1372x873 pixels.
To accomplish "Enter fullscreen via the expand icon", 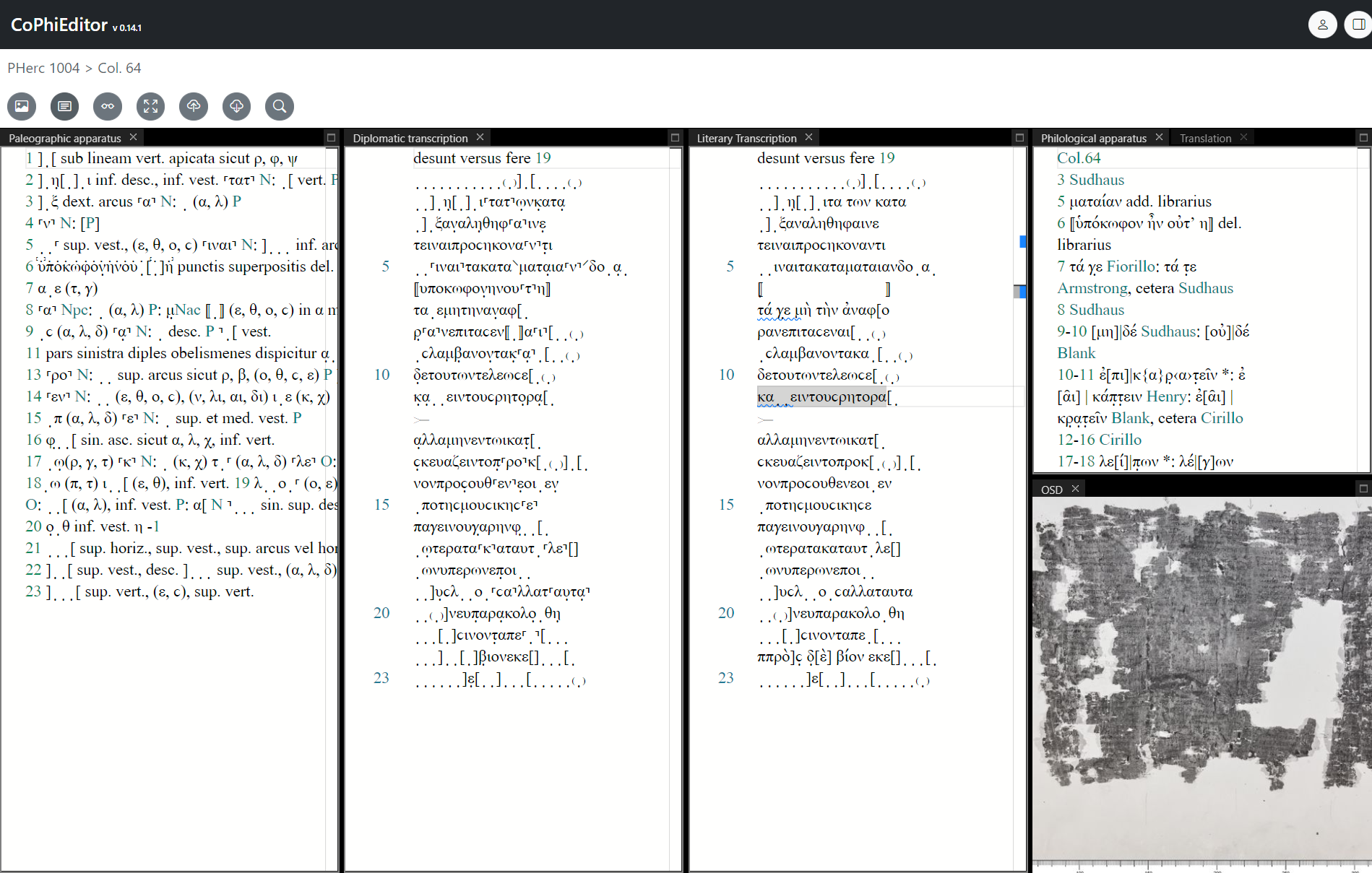I will tap(150, 106).
